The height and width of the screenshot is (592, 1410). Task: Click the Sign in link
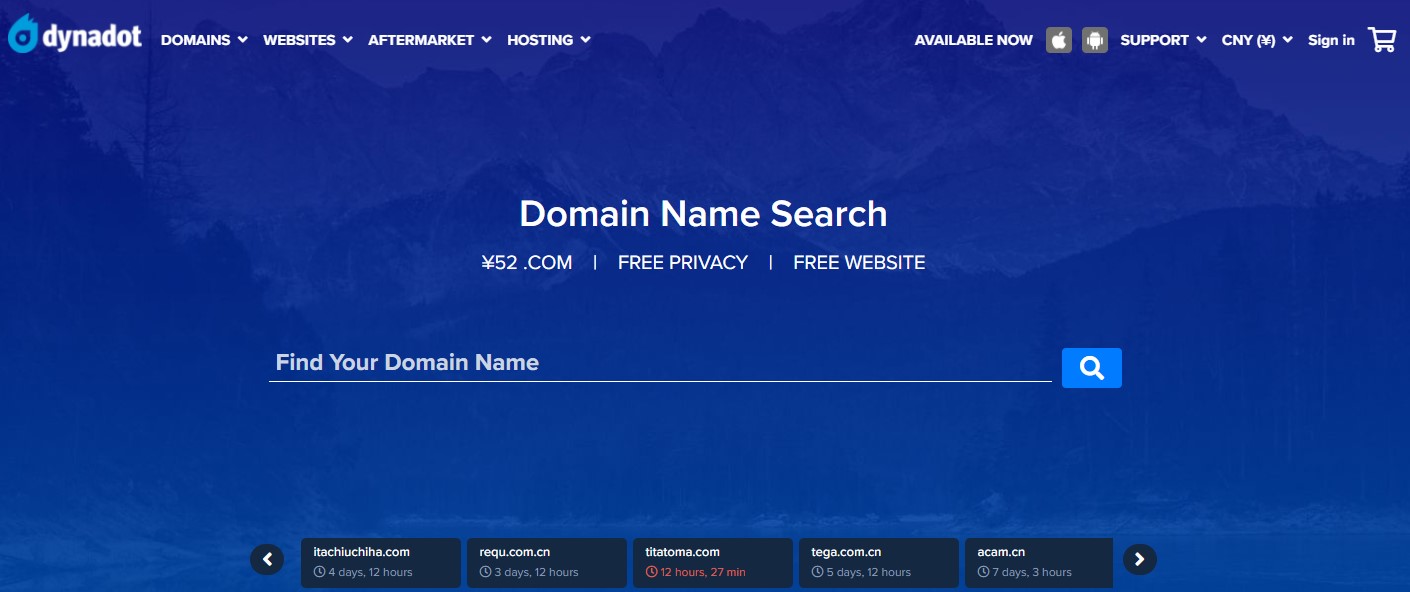[1331, 40]
